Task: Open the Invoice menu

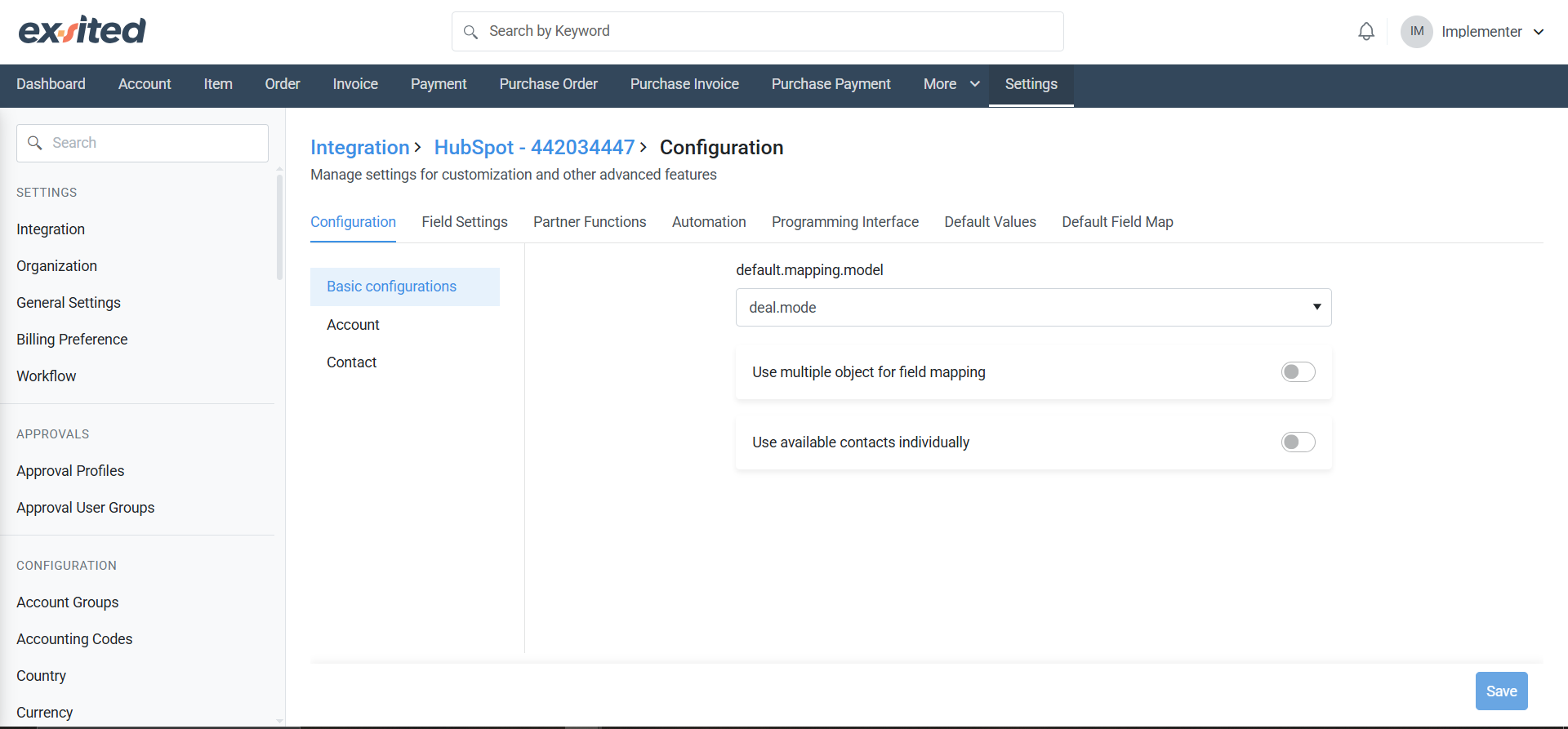Action: [x=355, y=85]
